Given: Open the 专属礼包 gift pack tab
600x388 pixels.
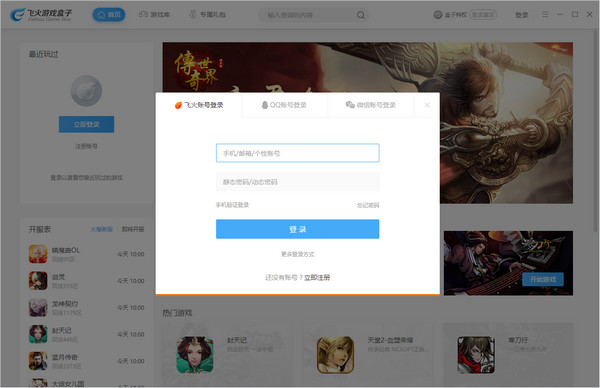Looking at the screenshot, I should (x=208, y=15).
